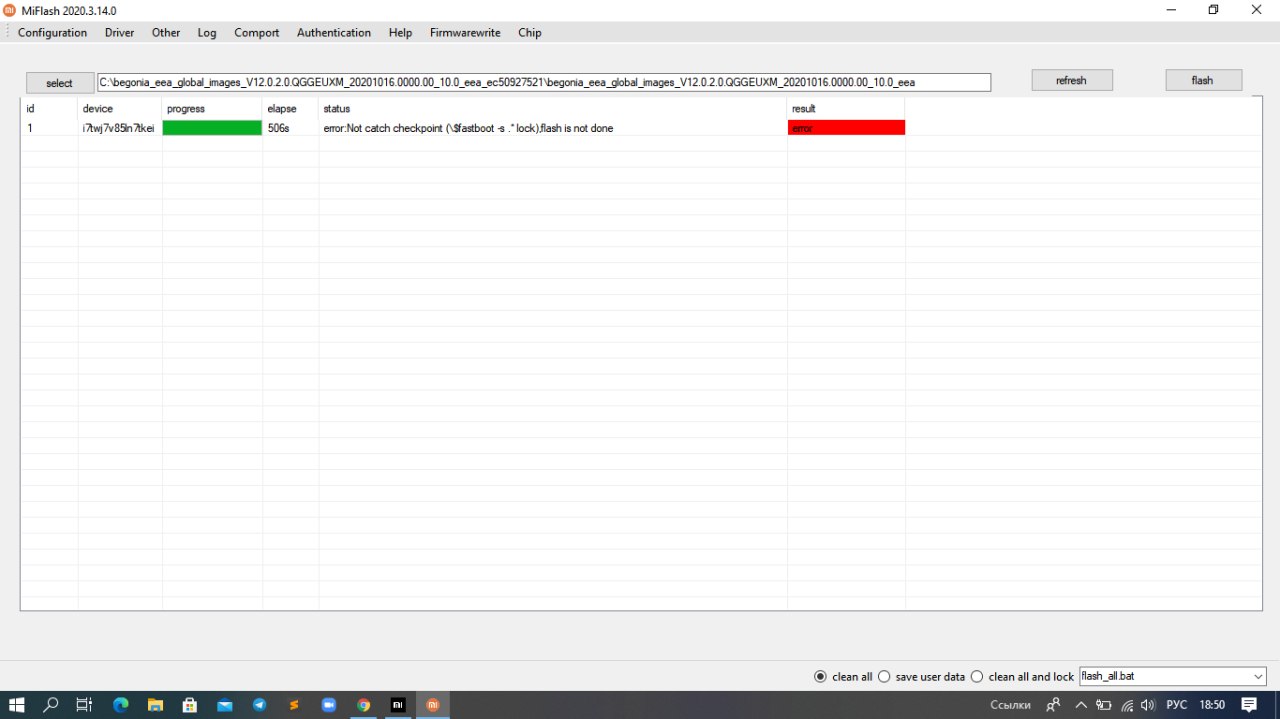Switch to the orange MiFlash taskbar icon
Image resolution: width=1280 pixels, height=719 pixels.
432,704
